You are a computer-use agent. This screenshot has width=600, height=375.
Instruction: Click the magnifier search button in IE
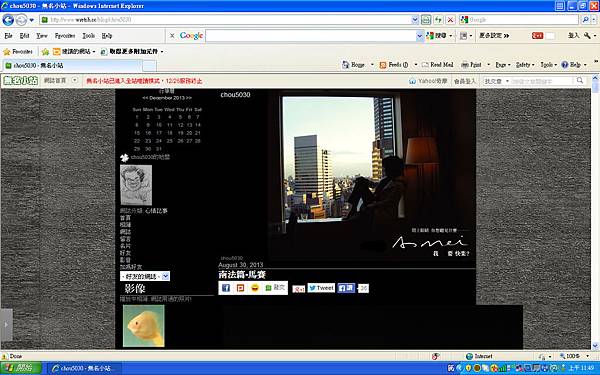coord(585,20)
